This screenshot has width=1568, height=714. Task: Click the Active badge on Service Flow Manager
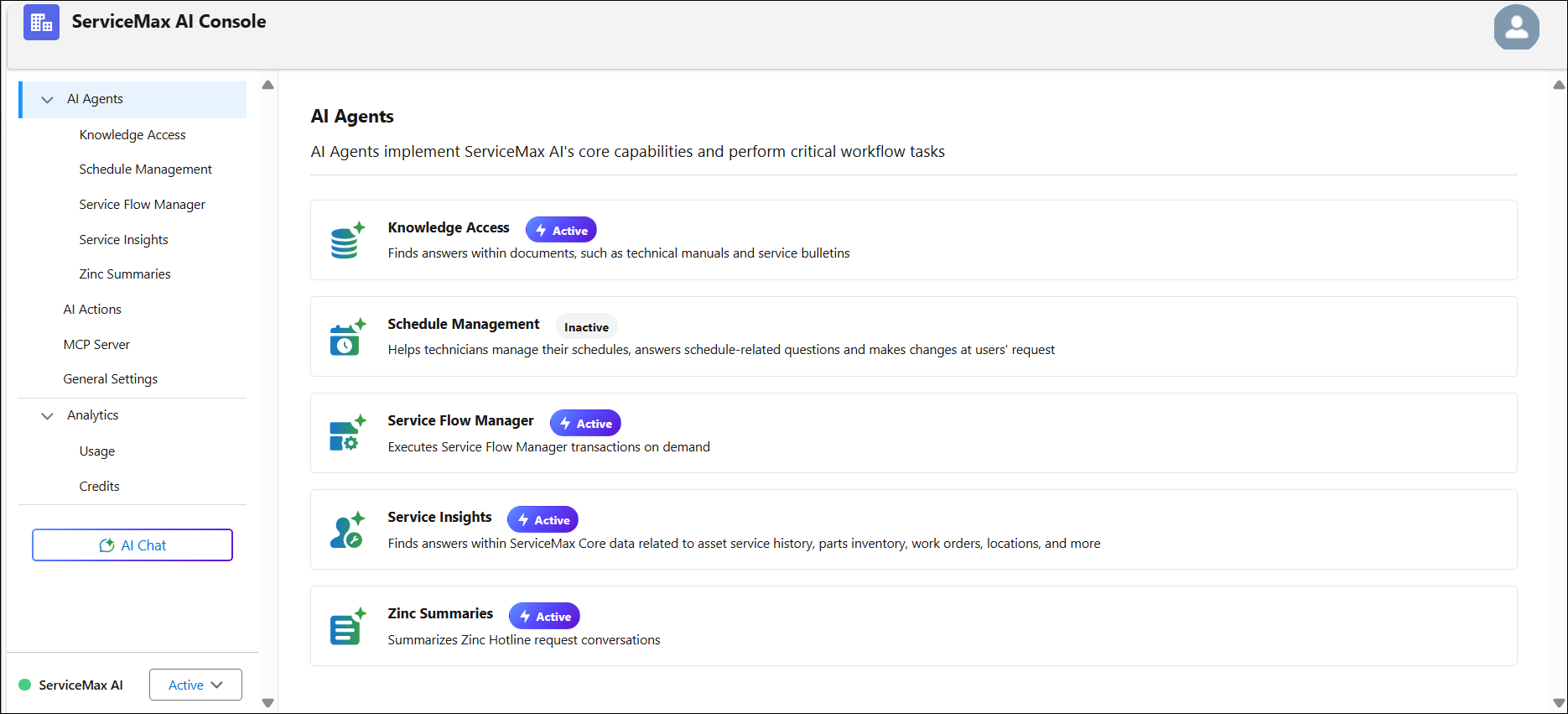585,423
